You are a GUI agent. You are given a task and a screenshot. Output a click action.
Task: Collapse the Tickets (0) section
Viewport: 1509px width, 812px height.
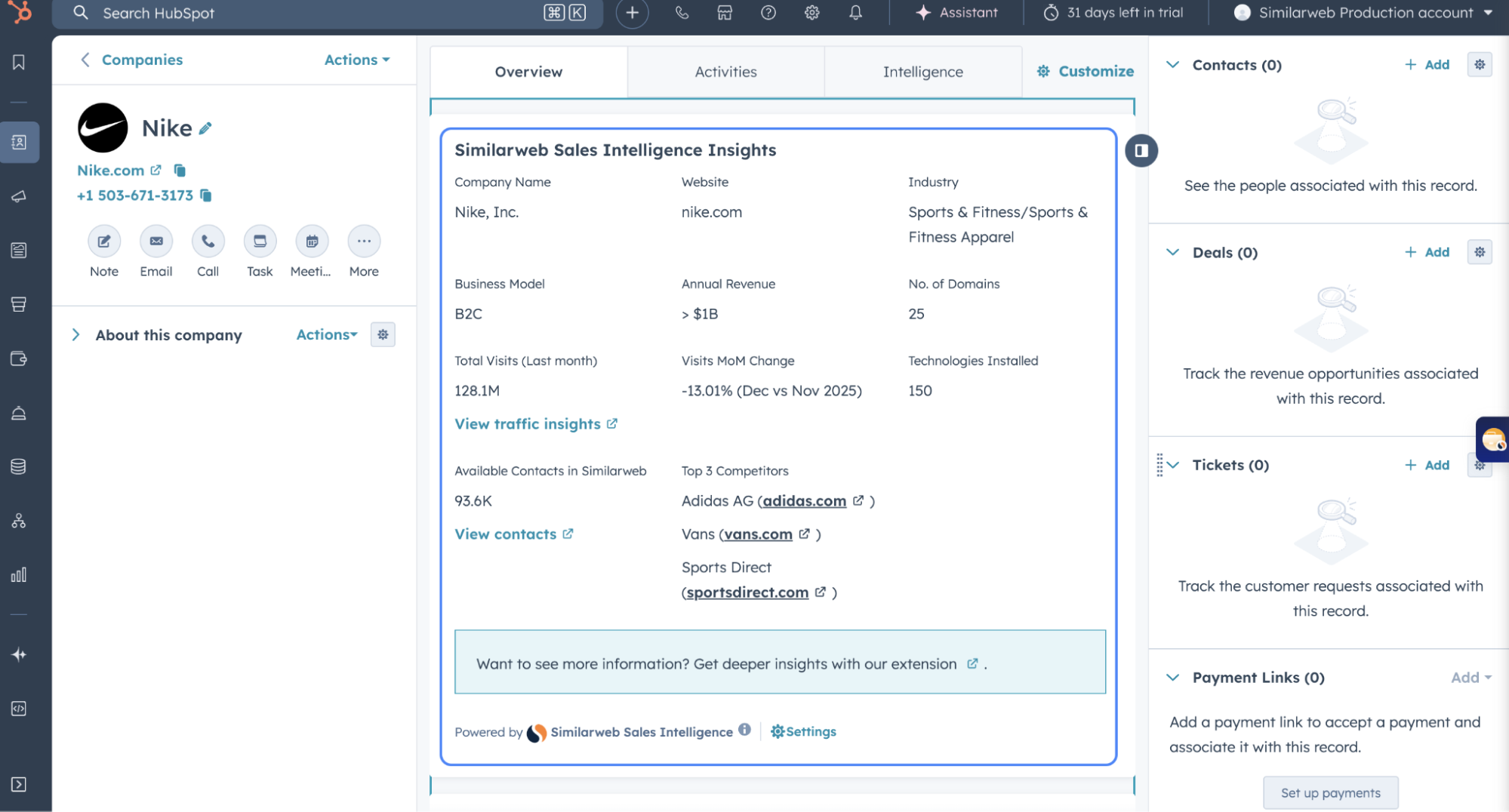point(1173,465)
